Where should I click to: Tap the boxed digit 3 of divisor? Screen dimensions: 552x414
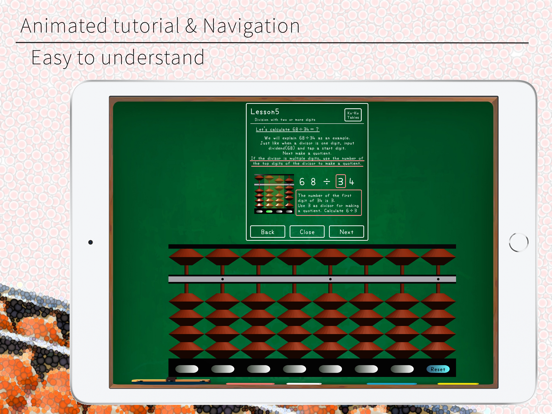click(x=340, y=181)
